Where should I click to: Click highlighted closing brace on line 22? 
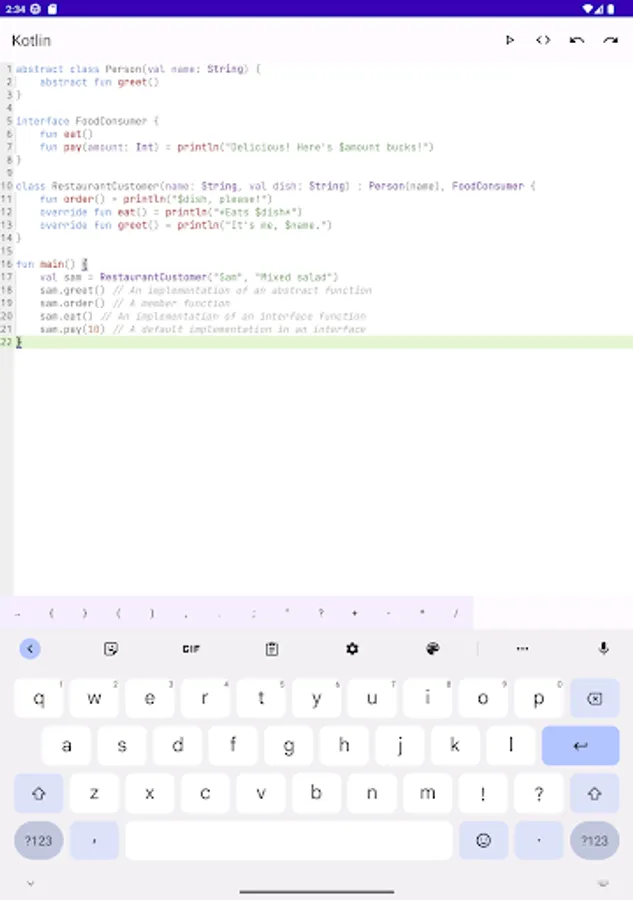click(19, 342)
